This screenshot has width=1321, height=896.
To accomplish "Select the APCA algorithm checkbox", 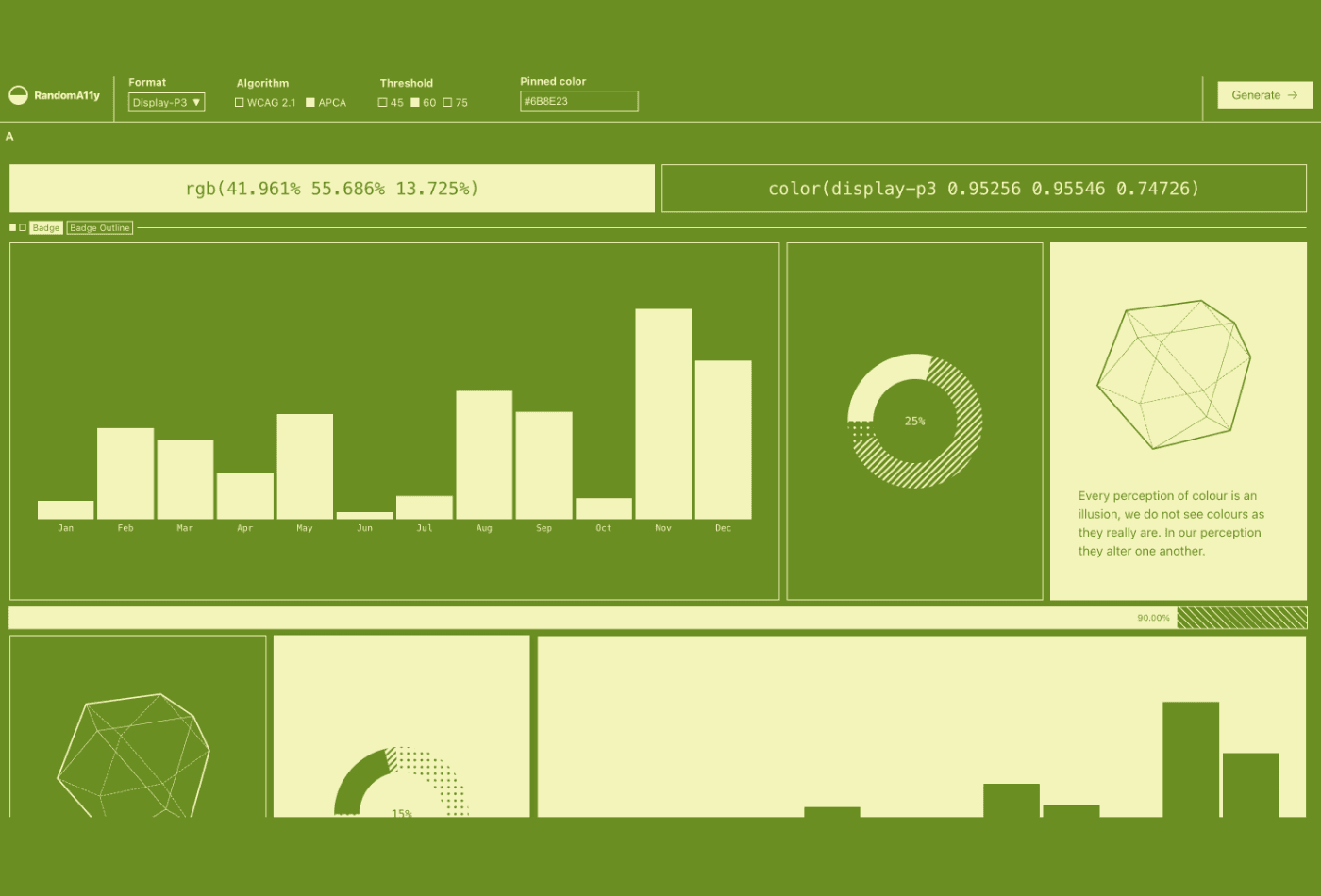I will coord(310,102).
